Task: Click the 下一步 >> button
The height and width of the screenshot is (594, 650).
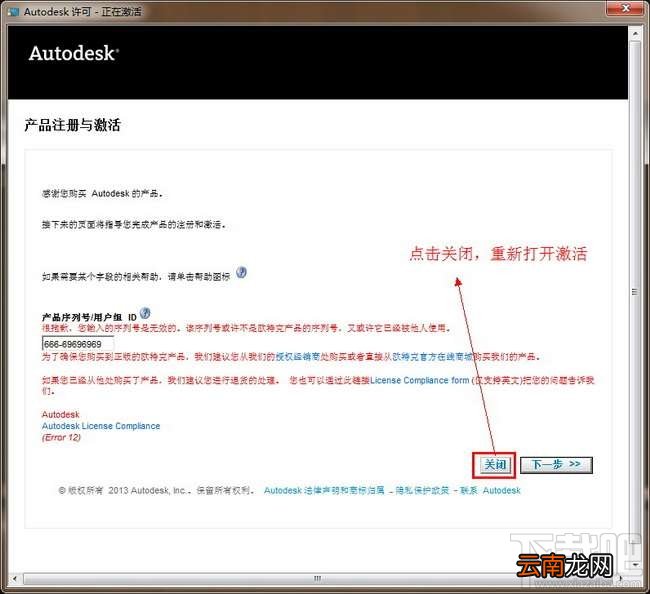Action: coord(556,465)
